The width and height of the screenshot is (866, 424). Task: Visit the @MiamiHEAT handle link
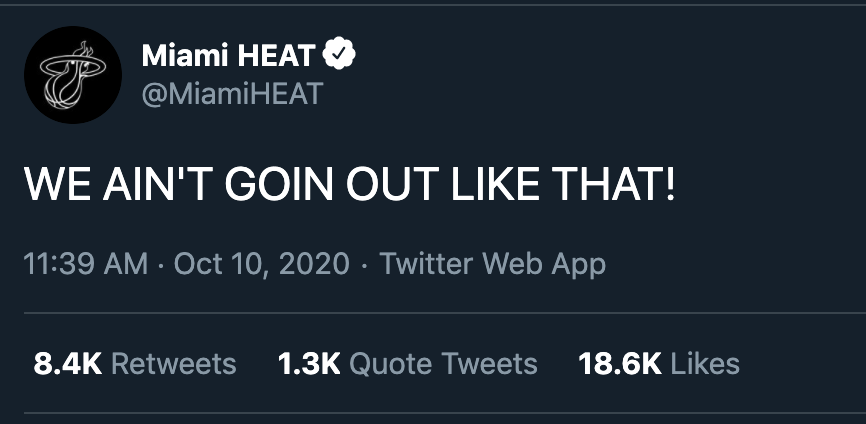pyautogui.click(x=232, y=94)
